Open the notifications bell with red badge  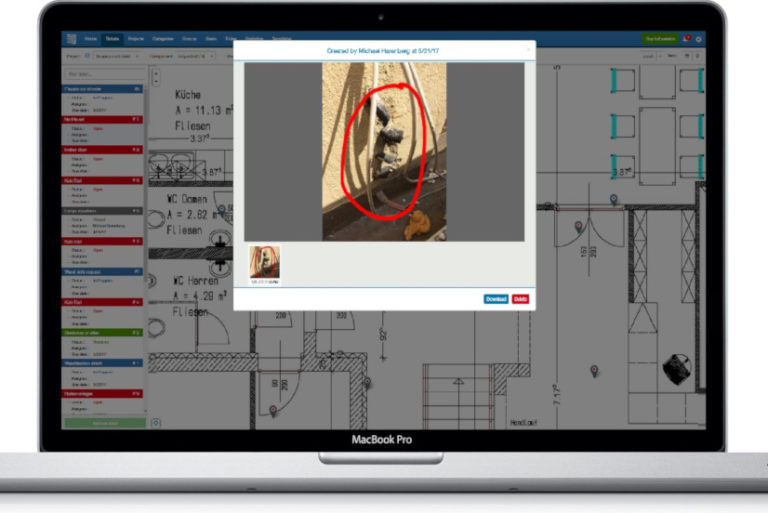pyautogui.click(x=687, y=38)
